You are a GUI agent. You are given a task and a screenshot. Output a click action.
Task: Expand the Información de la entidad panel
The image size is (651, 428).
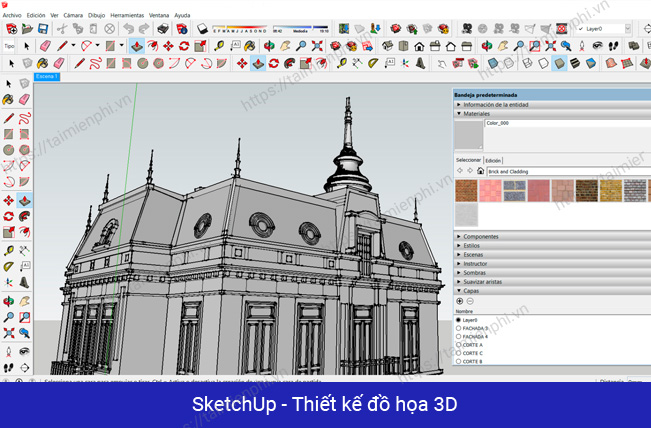552,105
